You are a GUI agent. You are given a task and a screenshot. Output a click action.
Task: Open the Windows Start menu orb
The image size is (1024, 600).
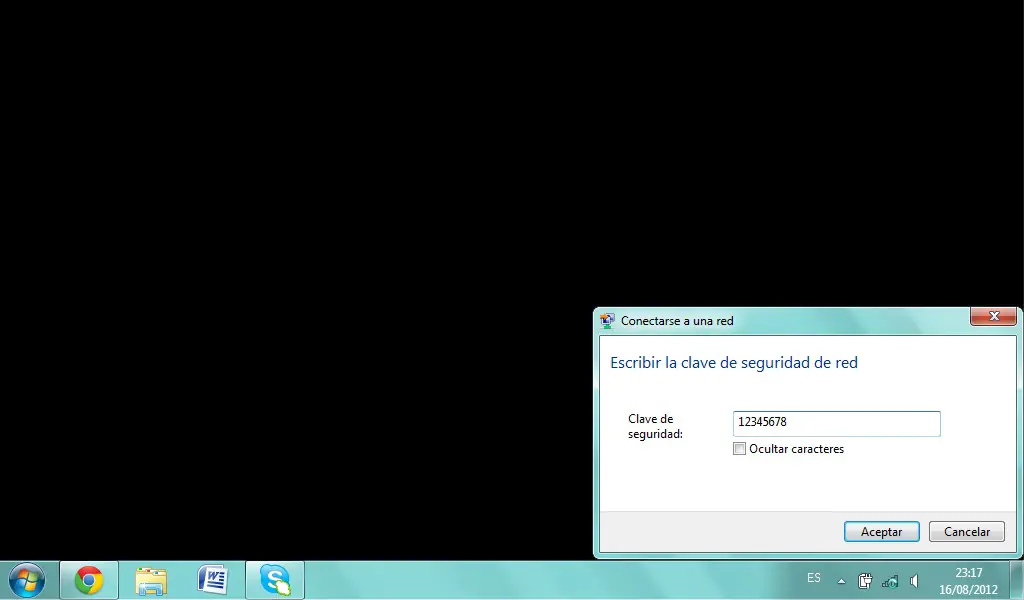point(27,580)
